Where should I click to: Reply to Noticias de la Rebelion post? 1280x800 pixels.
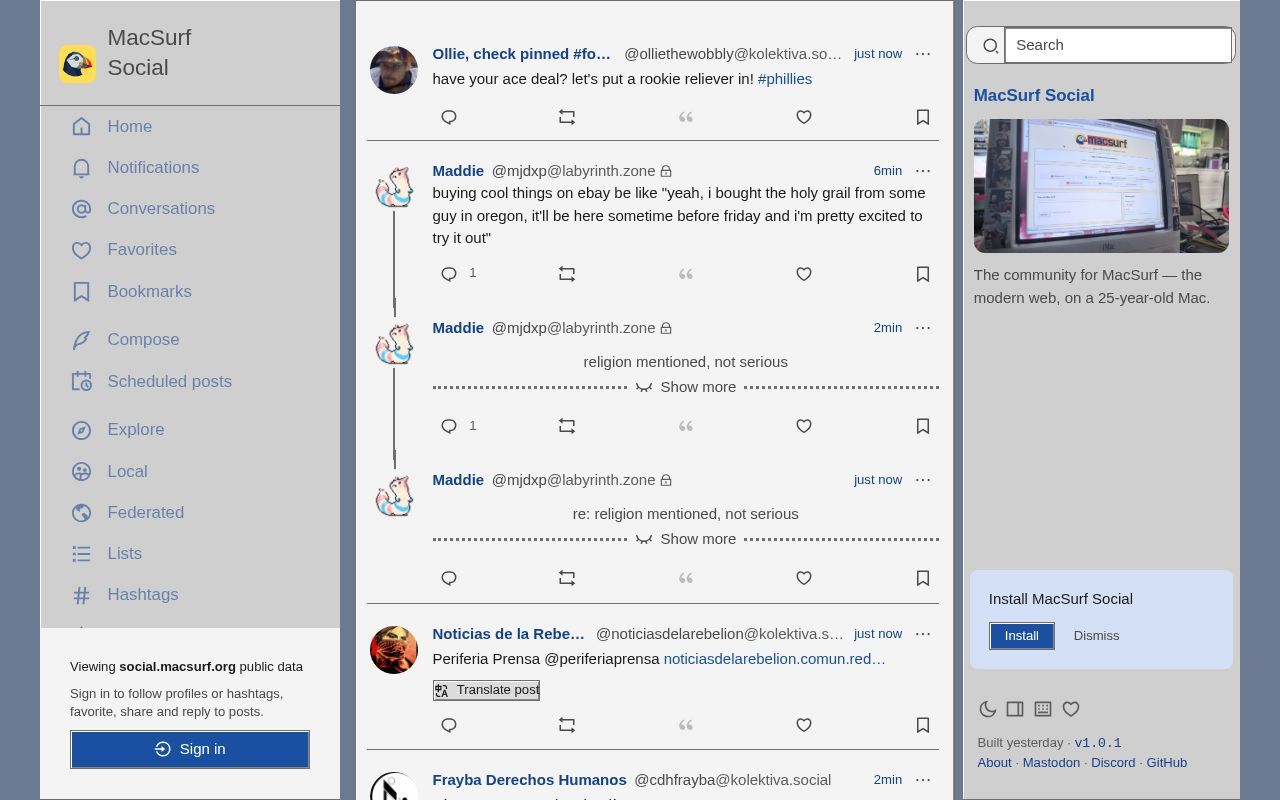[449, 725]
